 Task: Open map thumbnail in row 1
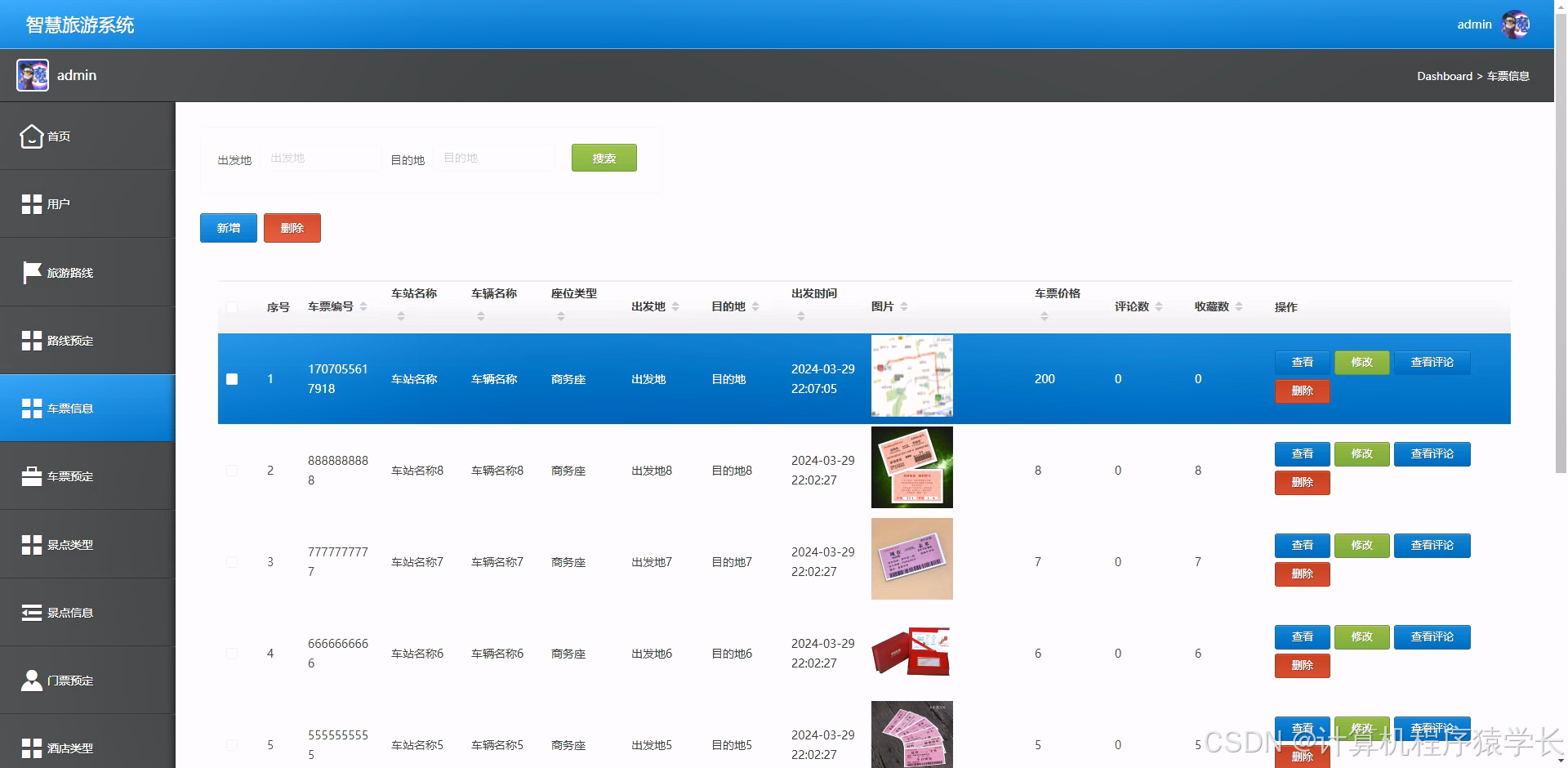[x=912, y=376]
